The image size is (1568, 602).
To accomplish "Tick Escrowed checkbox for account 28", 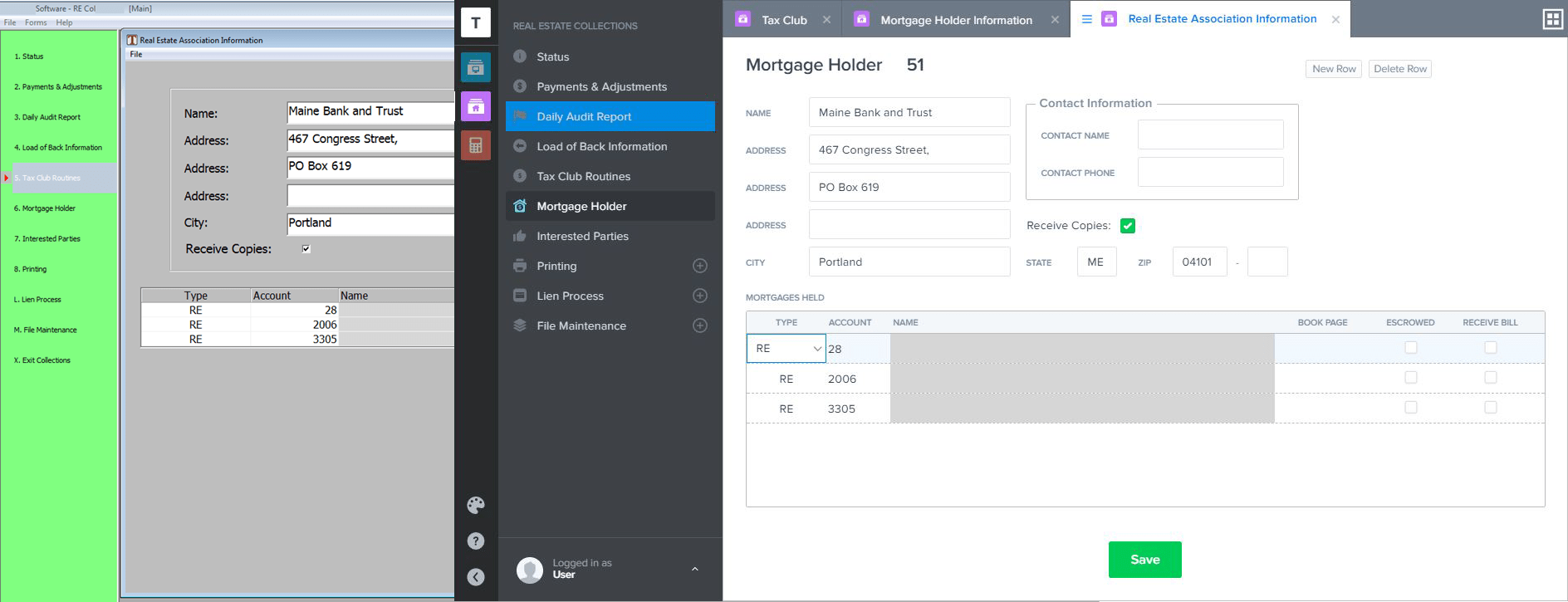I will (x=1410, y=348).
